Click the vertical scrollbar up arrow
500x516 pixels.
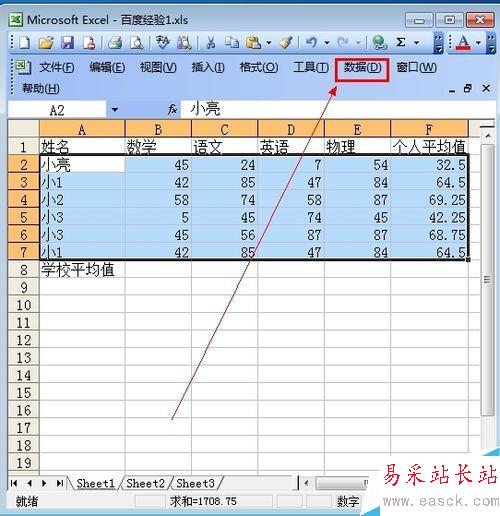[488, 136]
